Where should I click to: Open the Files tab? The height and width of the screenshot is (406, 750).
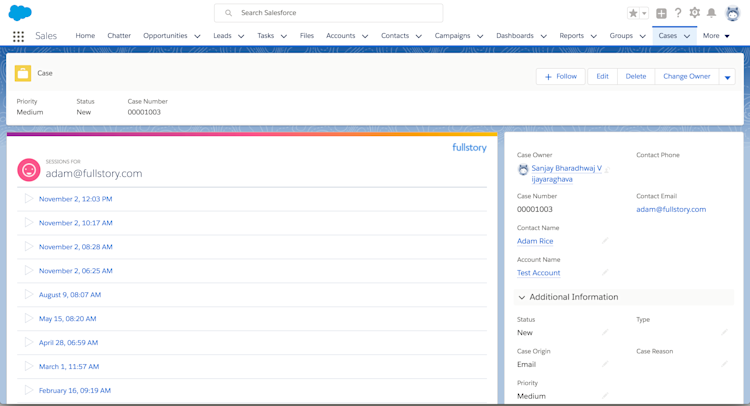[x=307, y=36]
